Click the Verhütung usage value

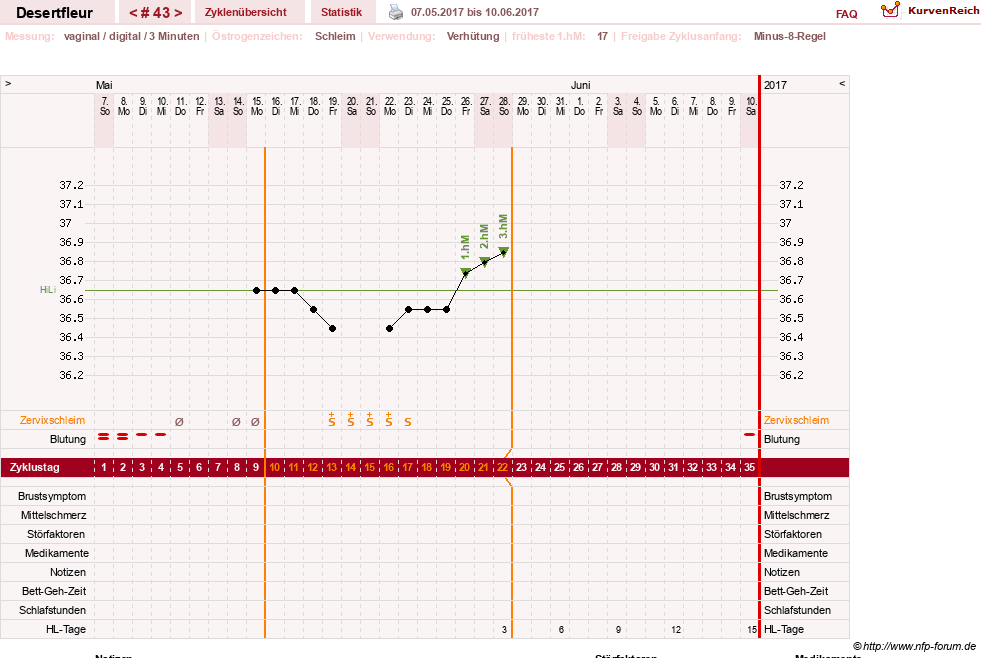pos(473,36)
